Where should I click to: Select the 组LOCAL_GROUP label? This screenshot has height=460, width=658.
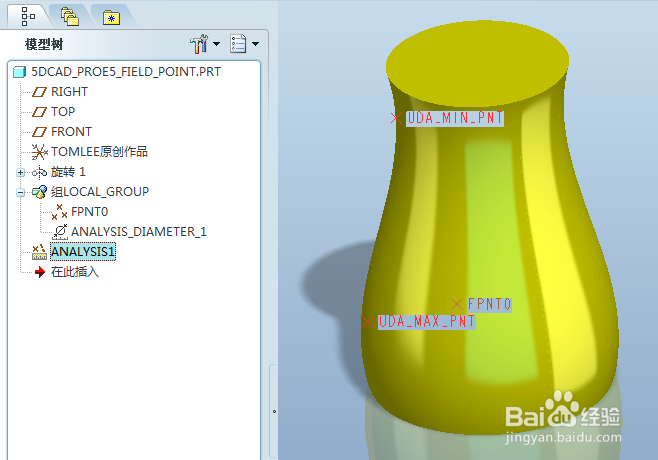[x=100, y=192]
